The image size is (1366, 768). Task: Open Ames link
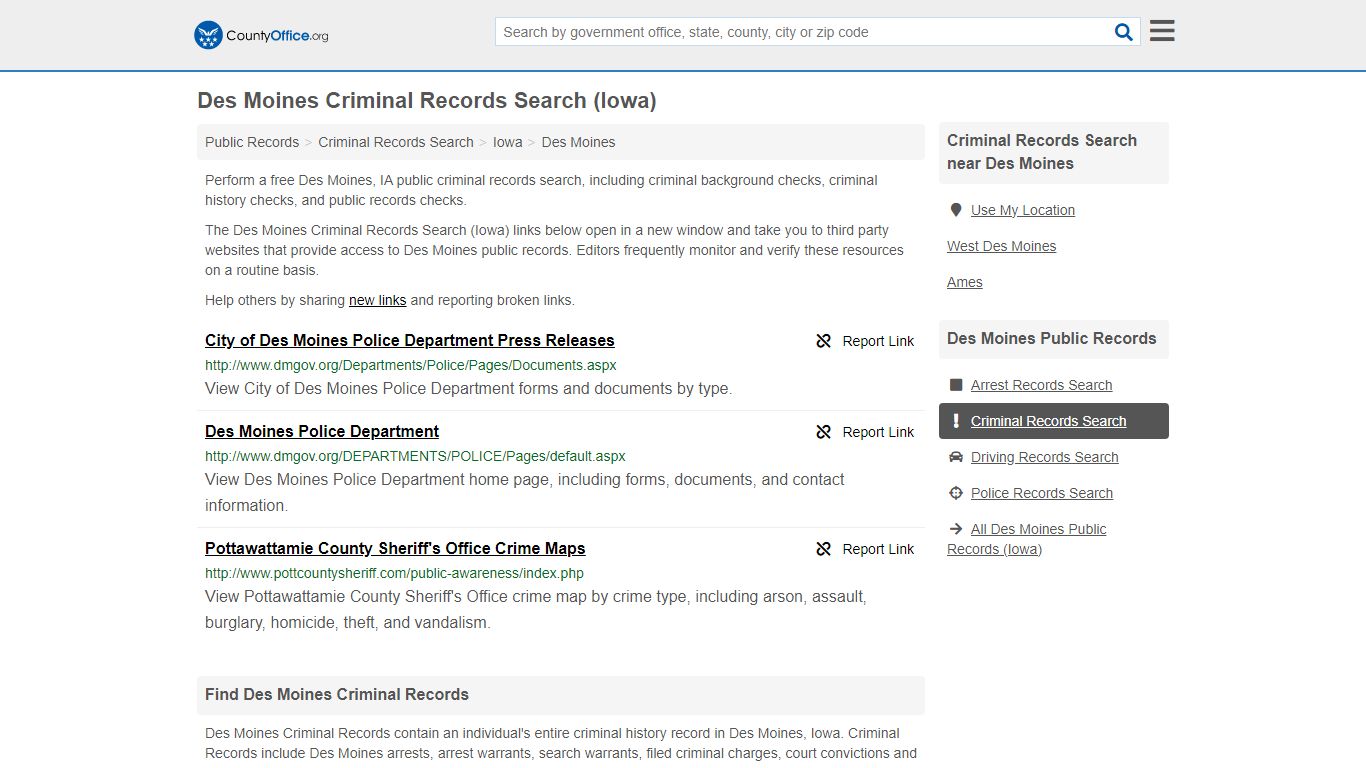965,282
